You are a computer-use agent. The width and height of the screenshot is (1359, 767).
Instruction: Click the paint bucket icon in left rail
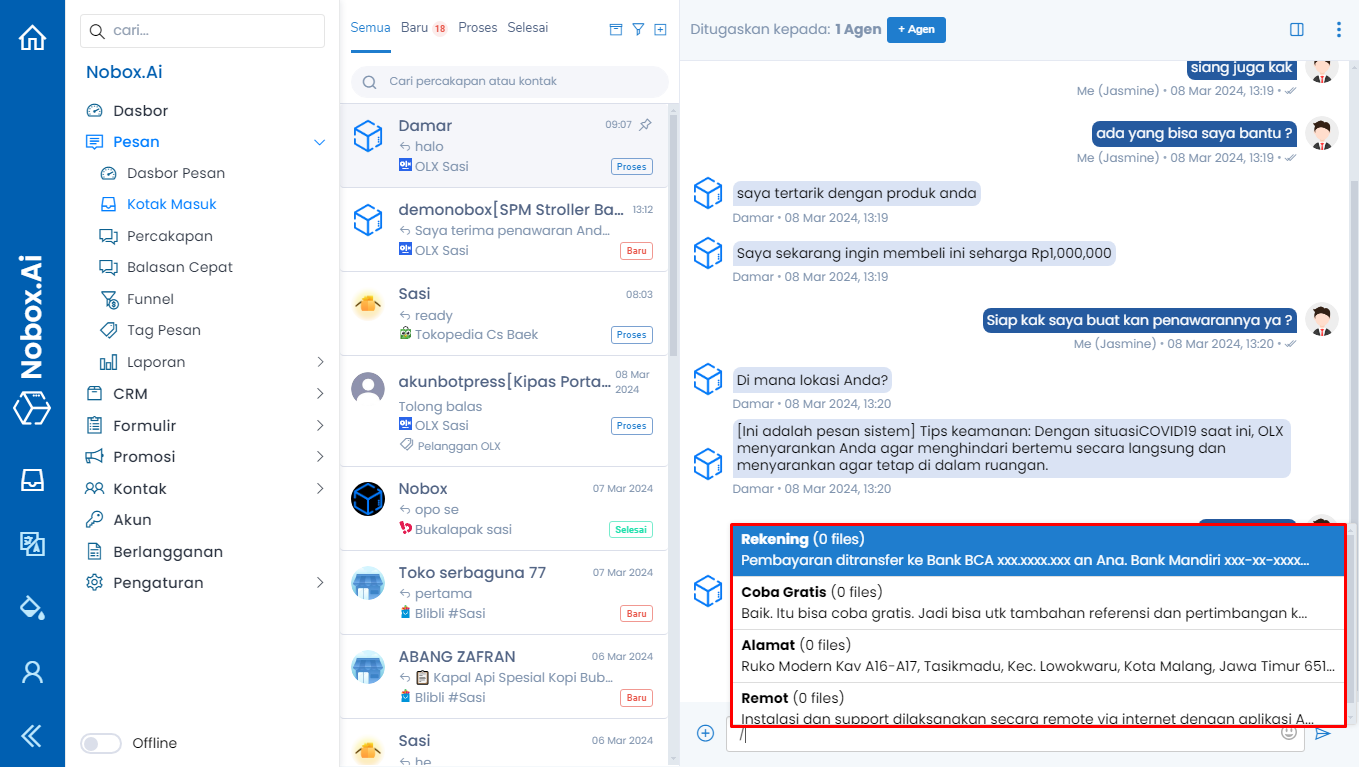(x=32, y=607)
